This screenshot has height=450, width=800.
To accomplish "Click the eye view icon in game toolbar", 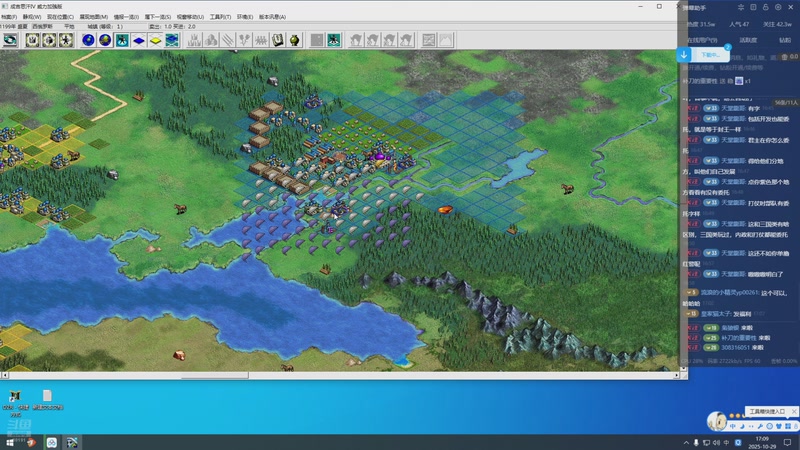I will tap(10, 40).
